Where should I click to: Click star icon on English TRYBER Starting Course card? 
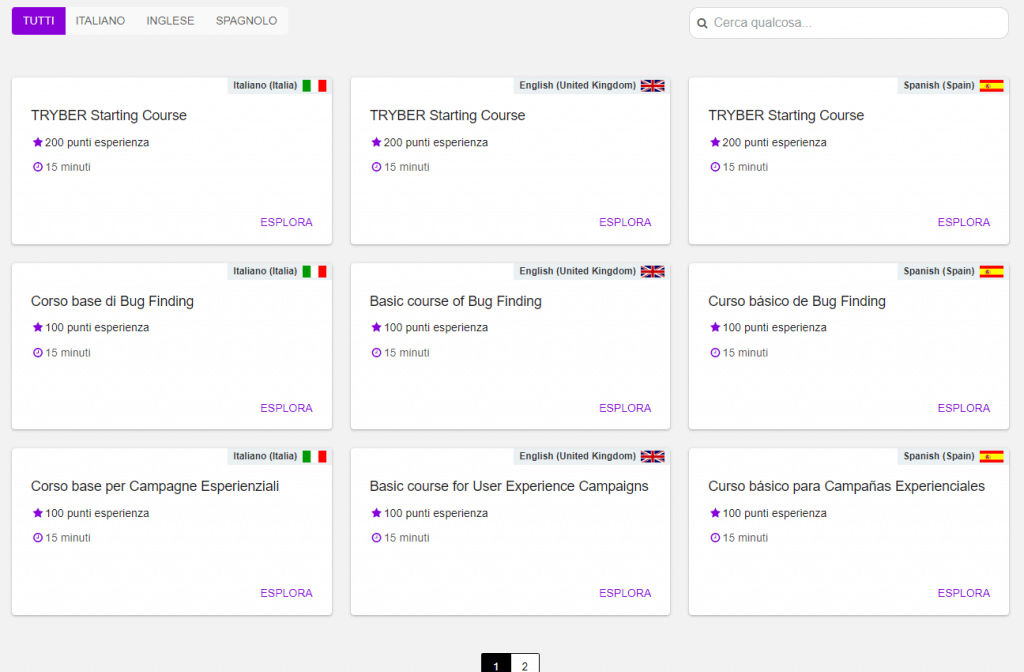click(376, 142)
